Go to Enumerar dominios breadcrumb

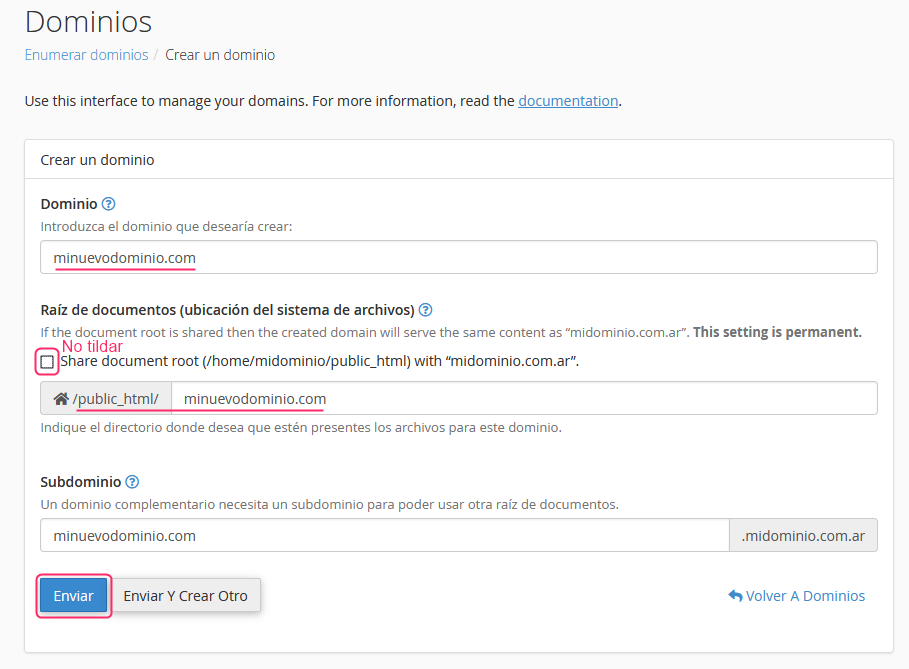[86, 55]
